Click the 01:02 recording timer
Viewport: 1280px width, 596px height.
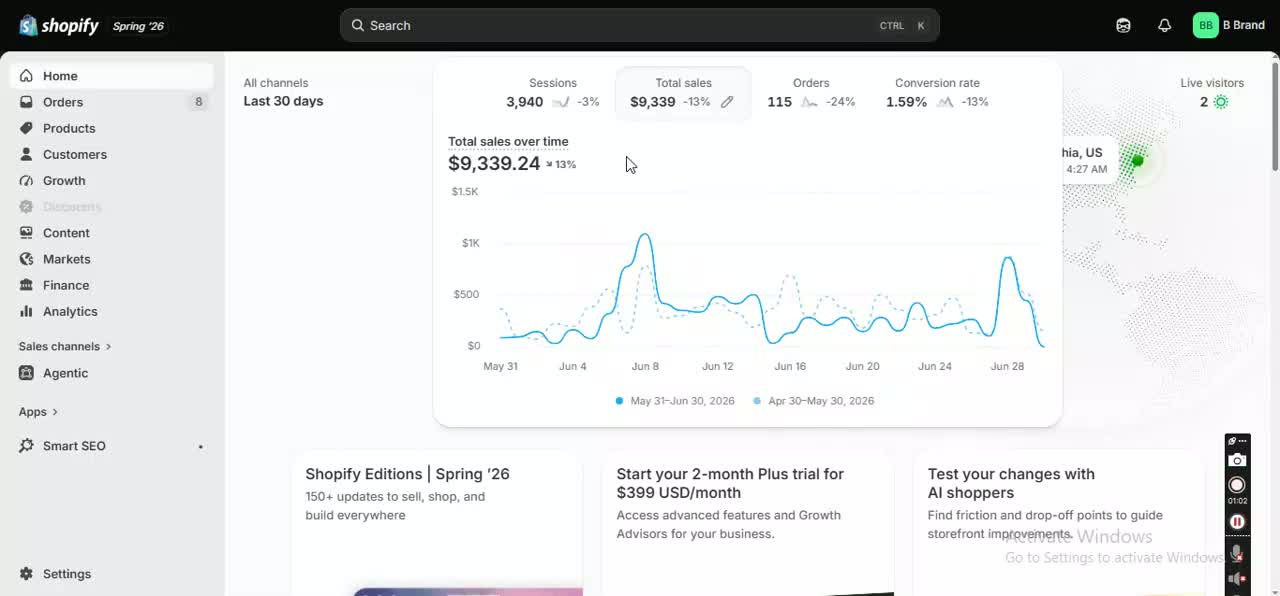(1237, 501)
